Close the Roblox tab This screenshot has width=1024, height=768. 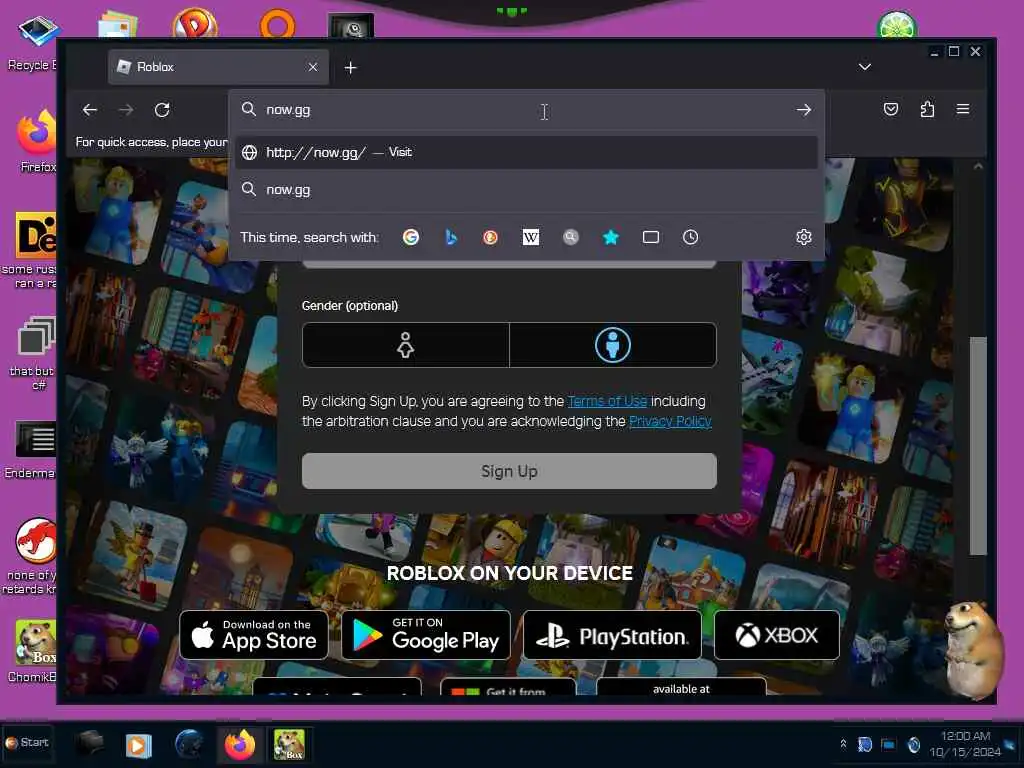[x=313, y=67]
